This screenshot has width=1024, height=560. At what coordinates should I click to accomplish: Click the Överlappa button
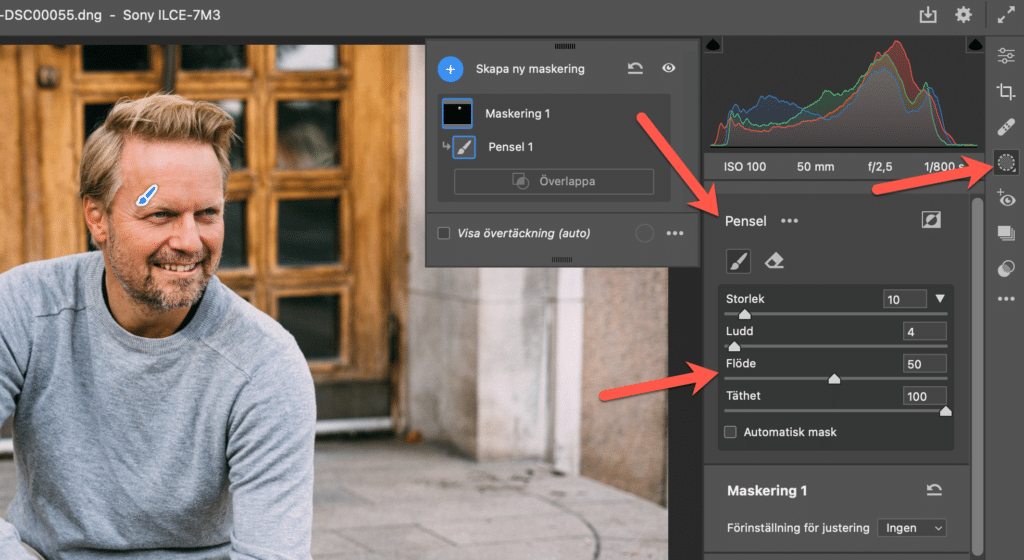[554, 182]
